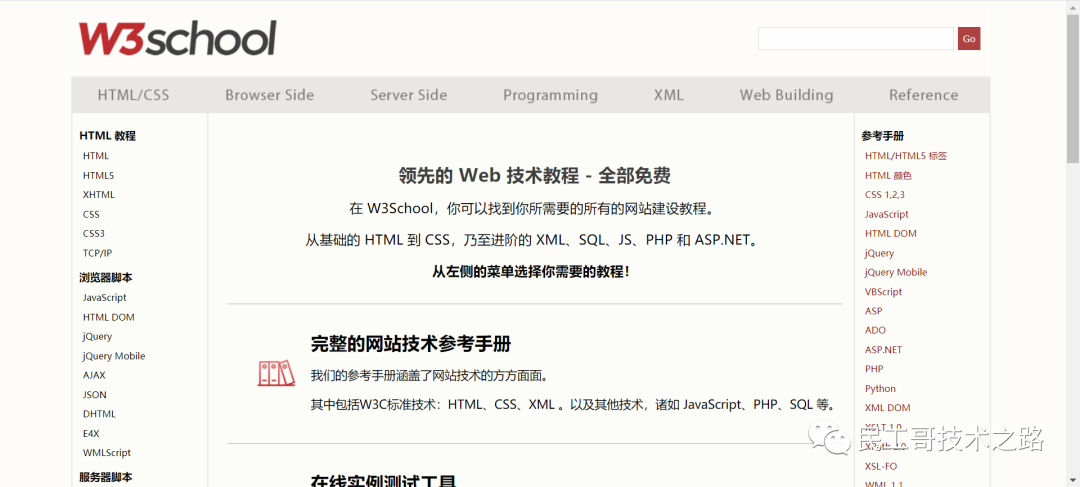Open the HTML/CSS navigation tab

(133, 95)
